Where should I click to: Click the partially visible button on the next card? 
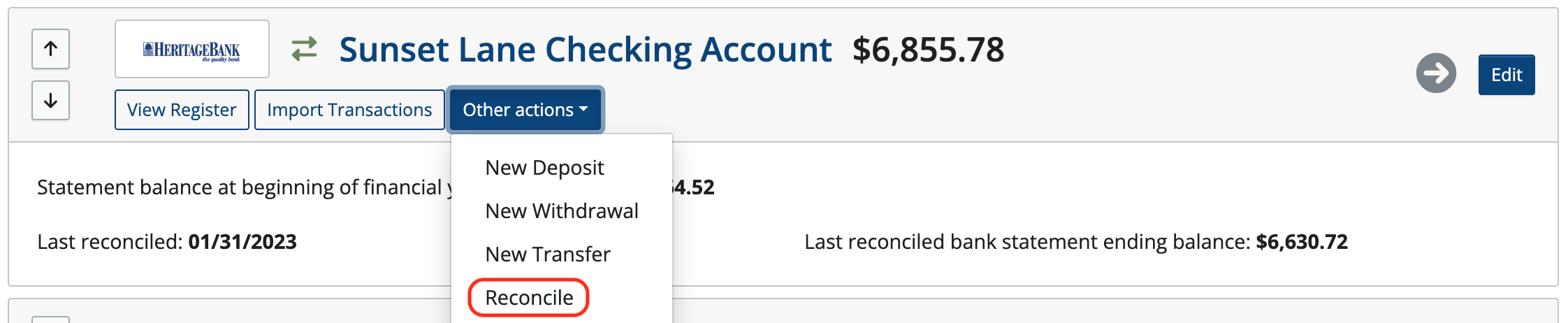(x=50, y=320)
